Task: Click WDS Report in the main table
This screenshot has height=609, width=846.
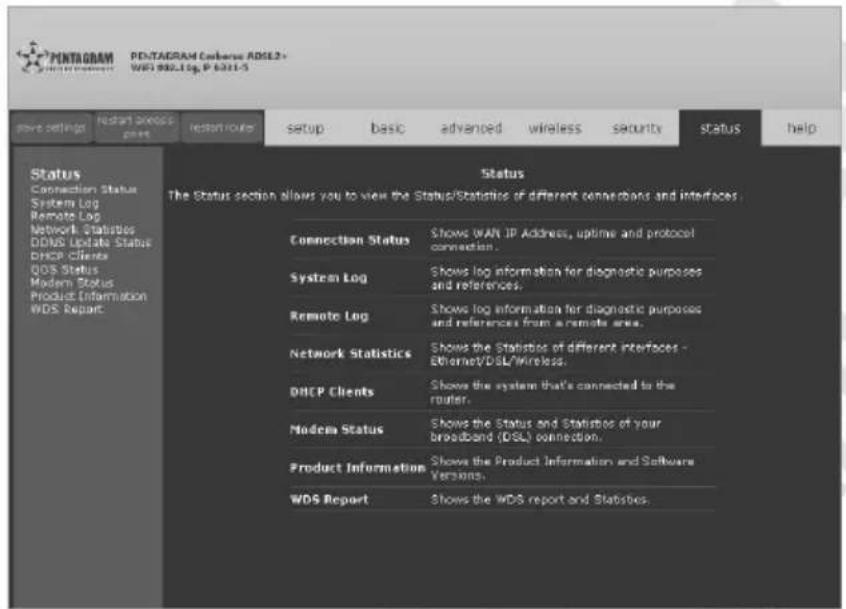Action: (x=329, y=499)
